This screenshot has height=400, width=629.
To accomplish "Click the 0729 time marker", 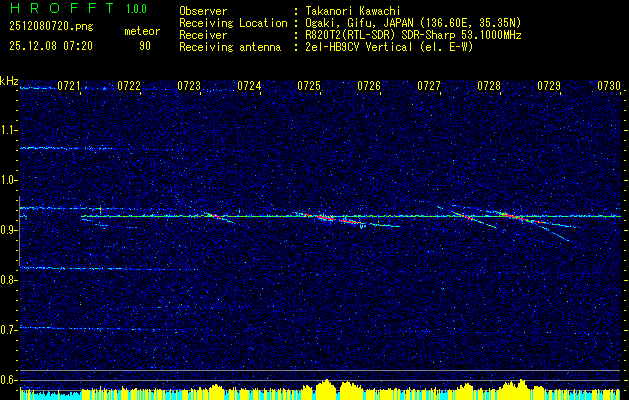I will pyautogui.click(x=549, y=86).
